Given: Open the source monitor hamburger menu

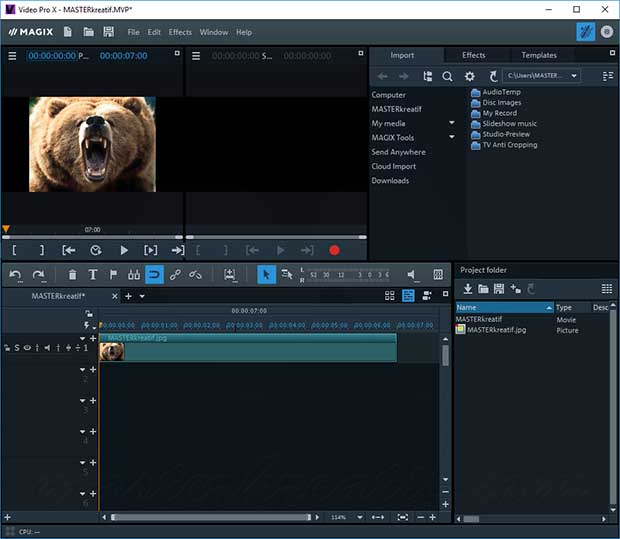Looking at the screenshot, I should tap(196, 56).
